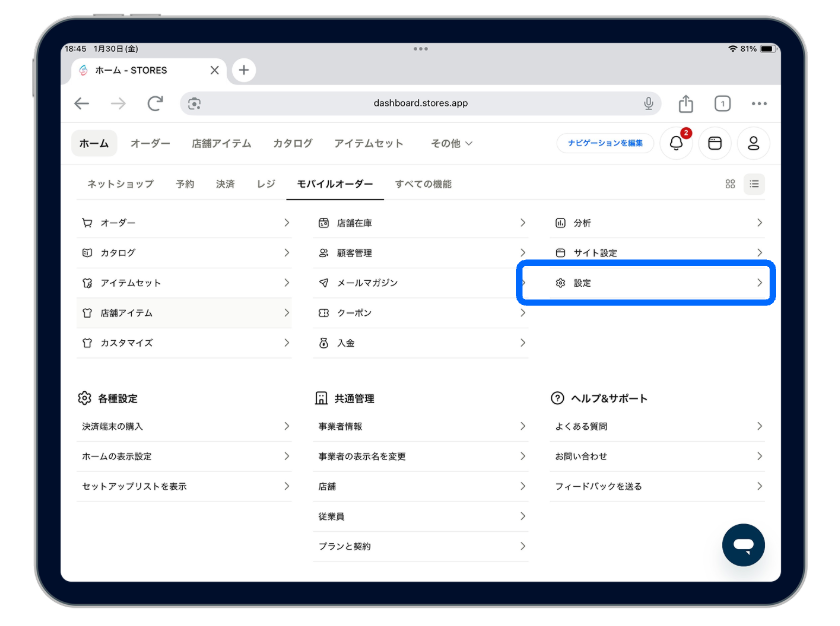This screenshot has height=626, width=840.
Task: Close the ホーム - STORES browser tab
Action: [x=214, y=71]
